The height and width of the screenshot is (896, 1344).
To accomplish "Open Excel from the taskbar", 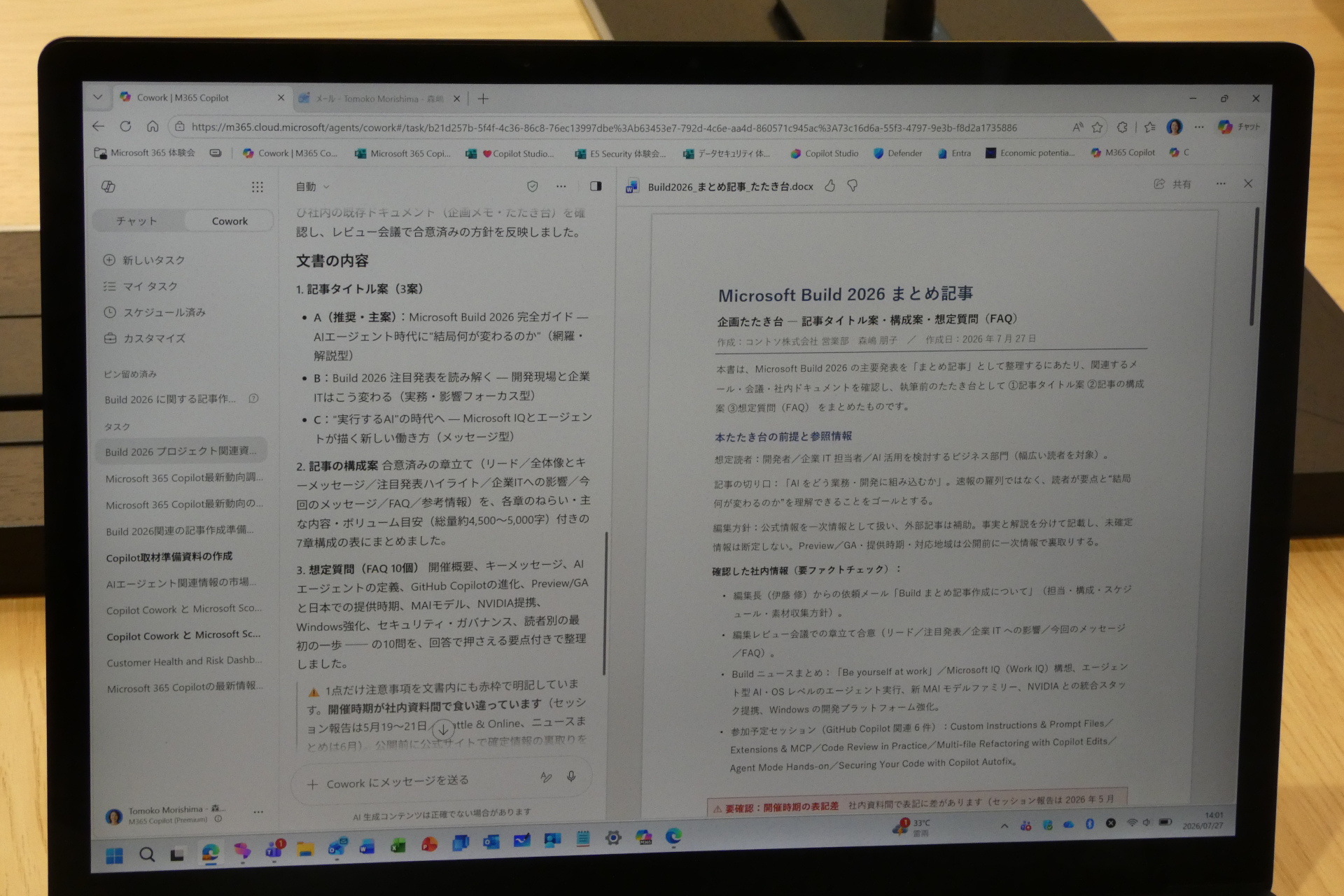I will click(x=398, y=845).
